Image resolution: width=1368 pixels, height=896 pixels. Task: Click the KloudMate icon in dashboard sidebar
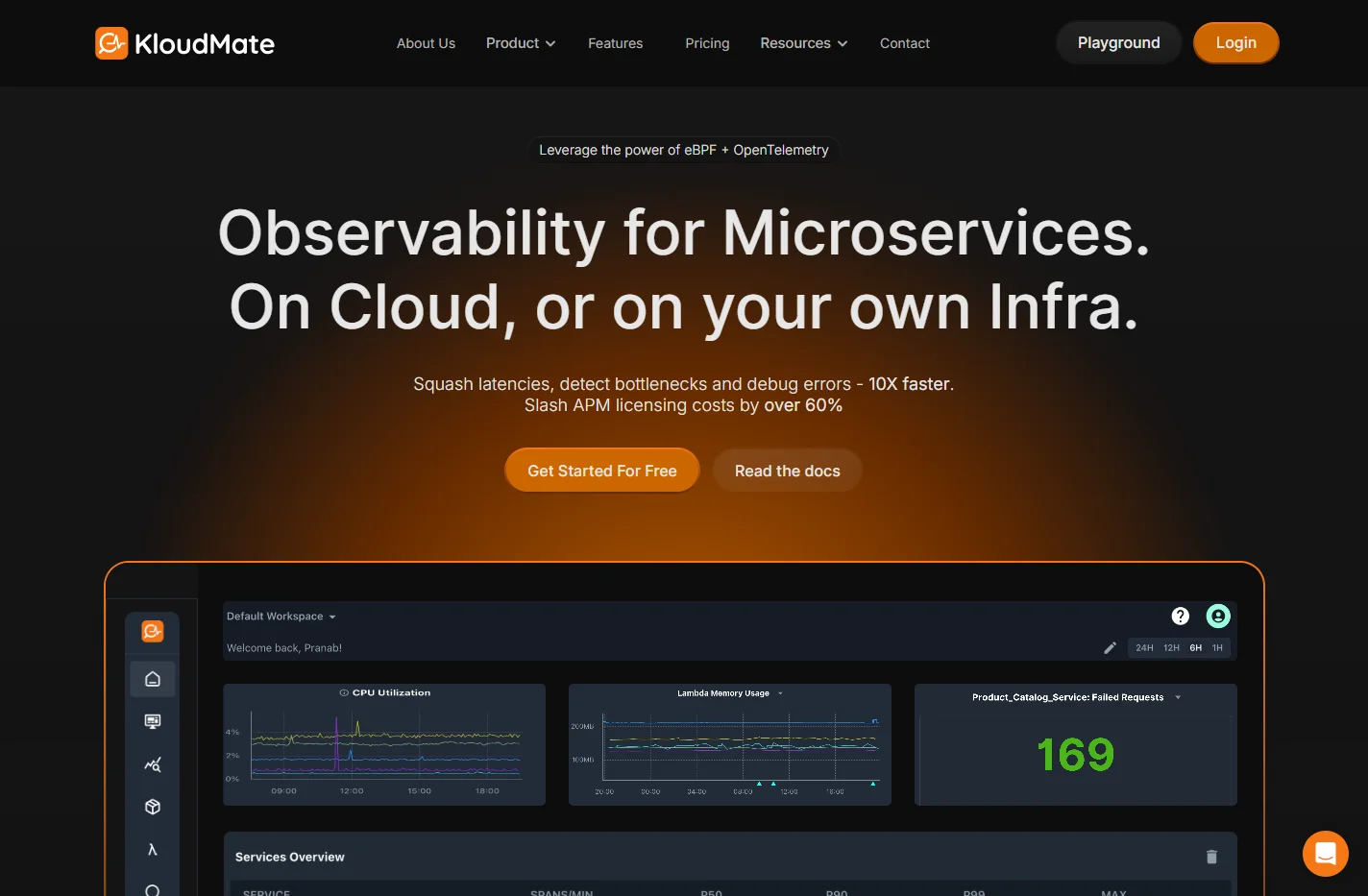pyautogui.click(x=153, y=631)
